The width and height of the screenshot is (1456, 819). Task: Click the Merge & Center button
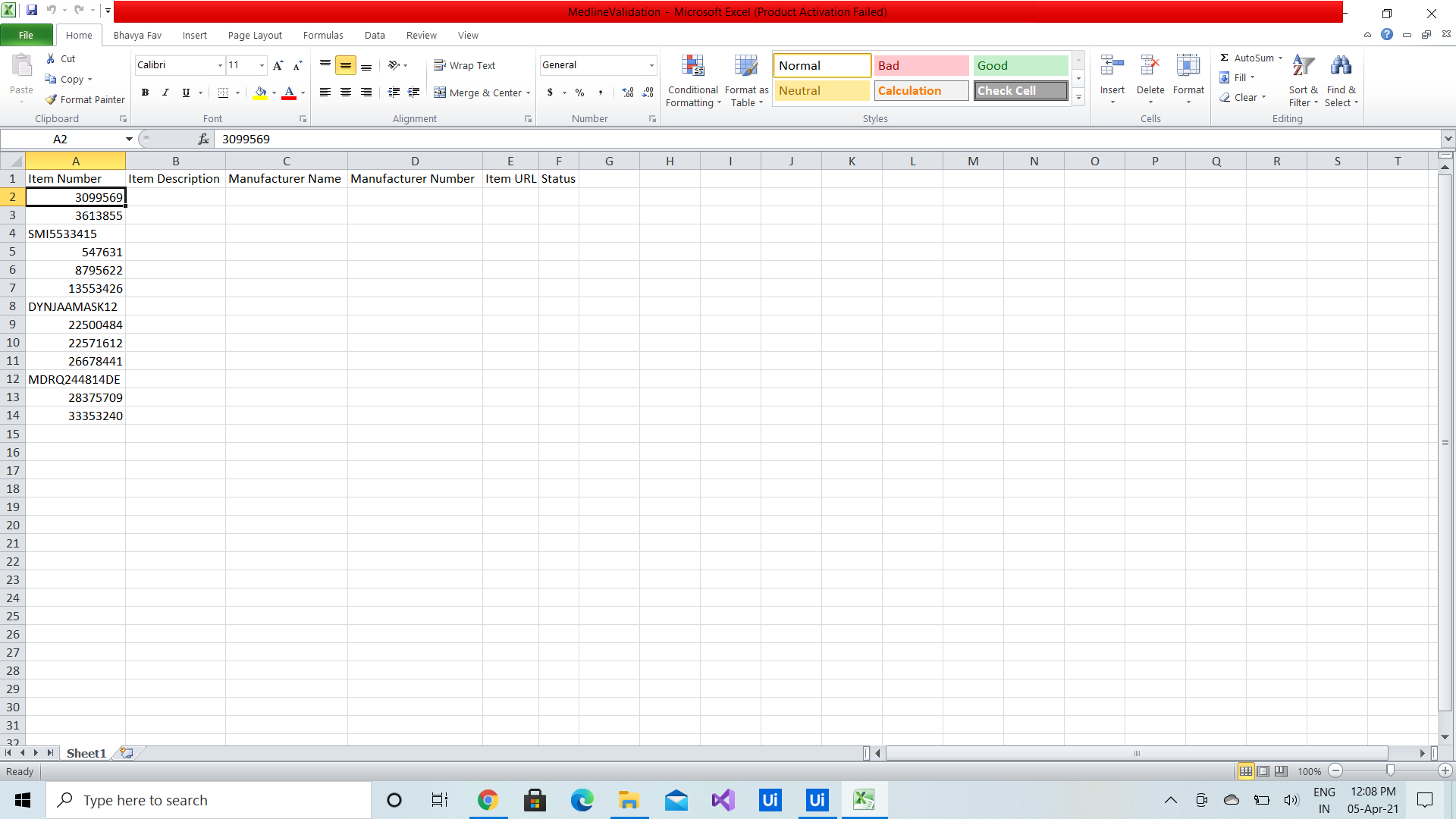pyautogui.click(x=480, y=93)
